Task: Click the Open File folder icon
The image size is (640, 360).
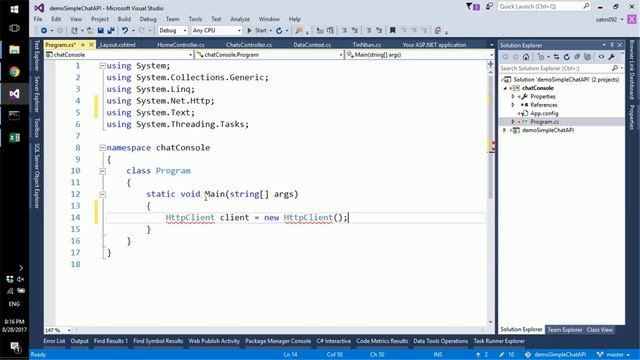Action: coord(90,31)
